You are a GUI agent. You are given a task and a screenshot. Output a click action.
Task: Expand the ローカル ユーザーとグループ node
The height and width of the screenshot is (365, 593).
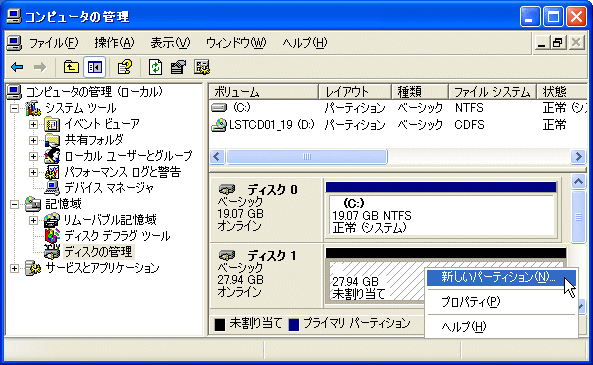coord(33,156)
